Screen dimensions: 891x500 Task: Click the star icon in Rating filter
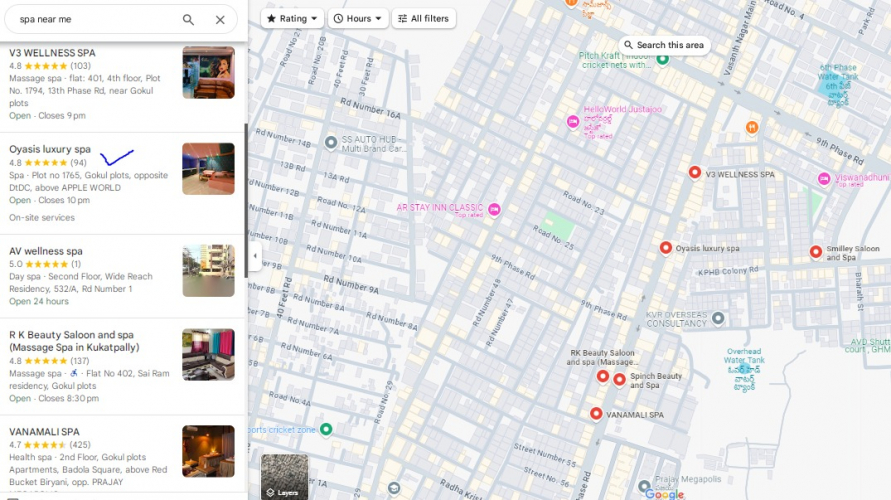click(271, 18)
